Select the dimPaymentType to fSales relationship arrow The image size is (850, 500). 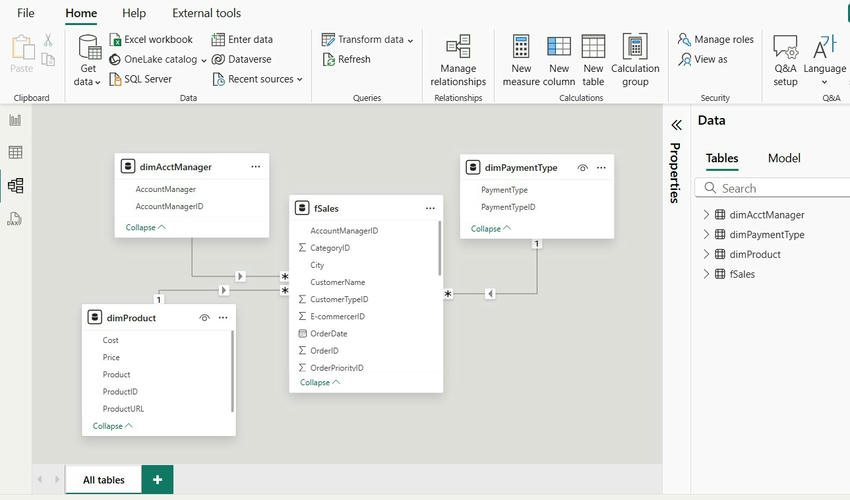490,293
